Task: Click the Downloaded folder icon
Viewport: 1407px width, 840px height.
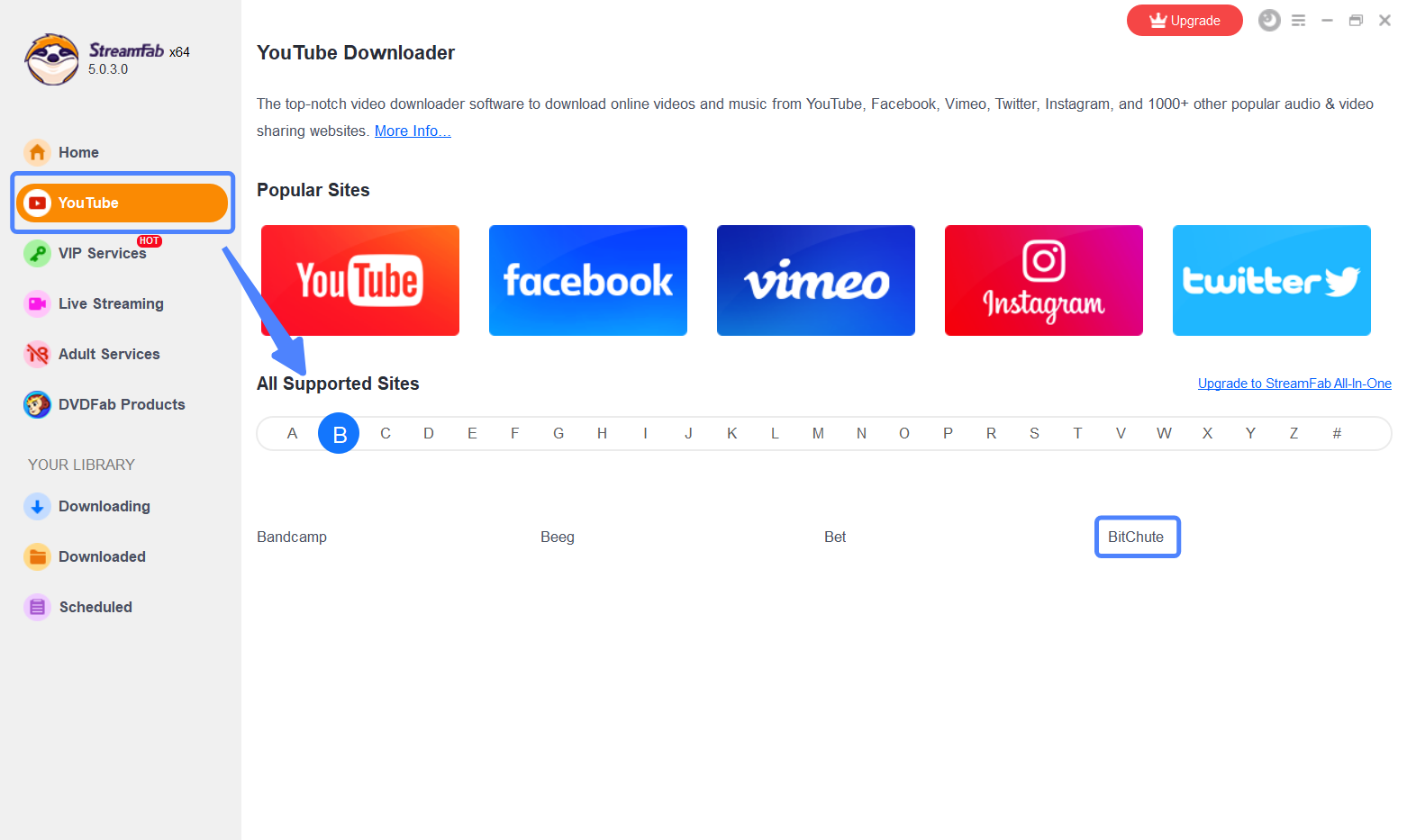Action: click(37, 556)
